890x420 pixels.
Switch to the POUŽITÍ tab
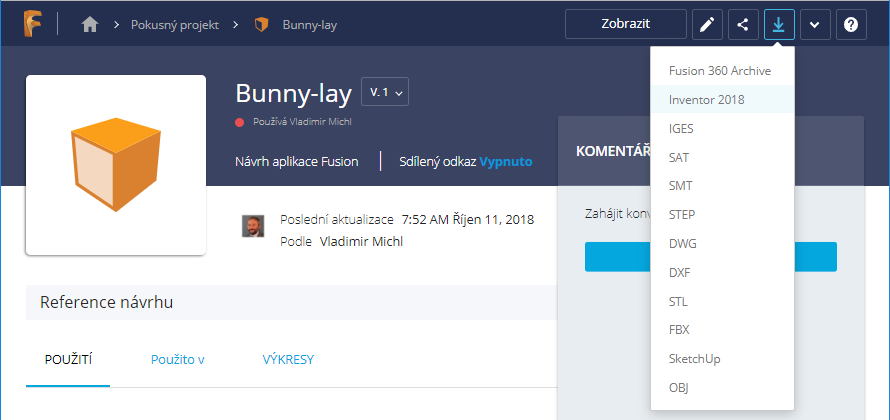click(x=68, y=359)
